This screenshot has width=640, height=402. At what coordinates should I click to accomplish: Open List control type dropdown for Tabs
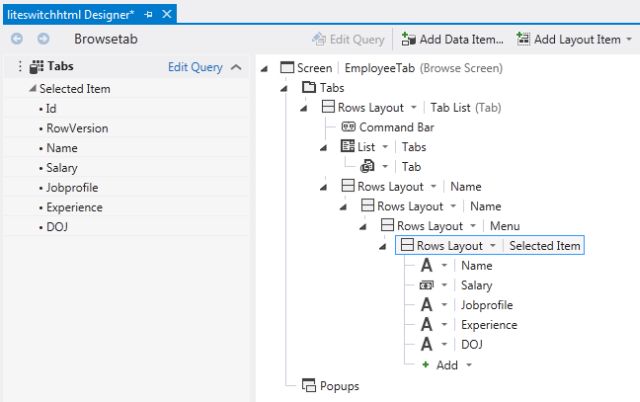coord(384,147)
